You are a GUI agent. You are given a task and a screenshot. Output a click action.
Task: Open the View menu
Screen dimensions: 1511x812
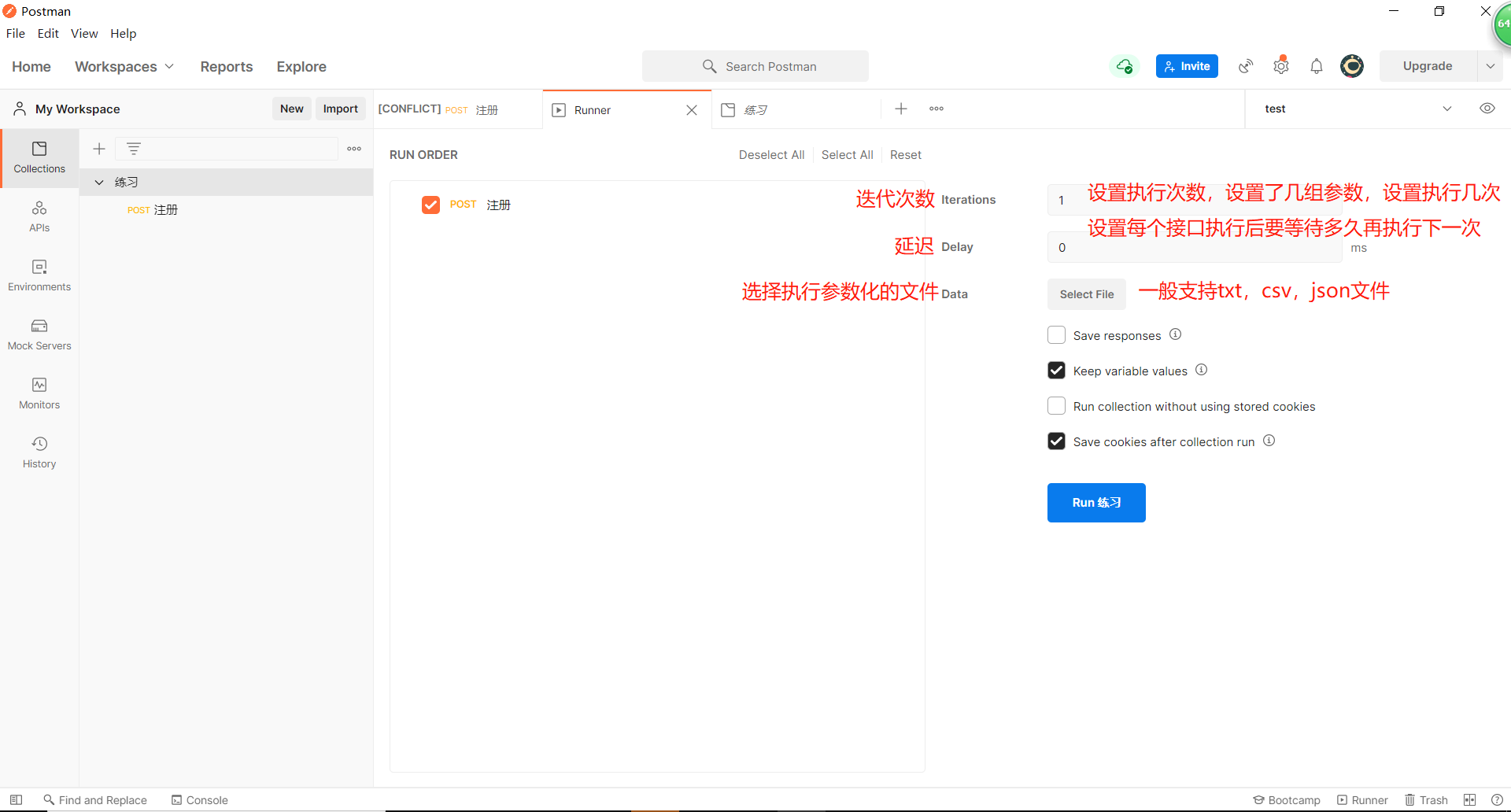(x=84, y=33)
